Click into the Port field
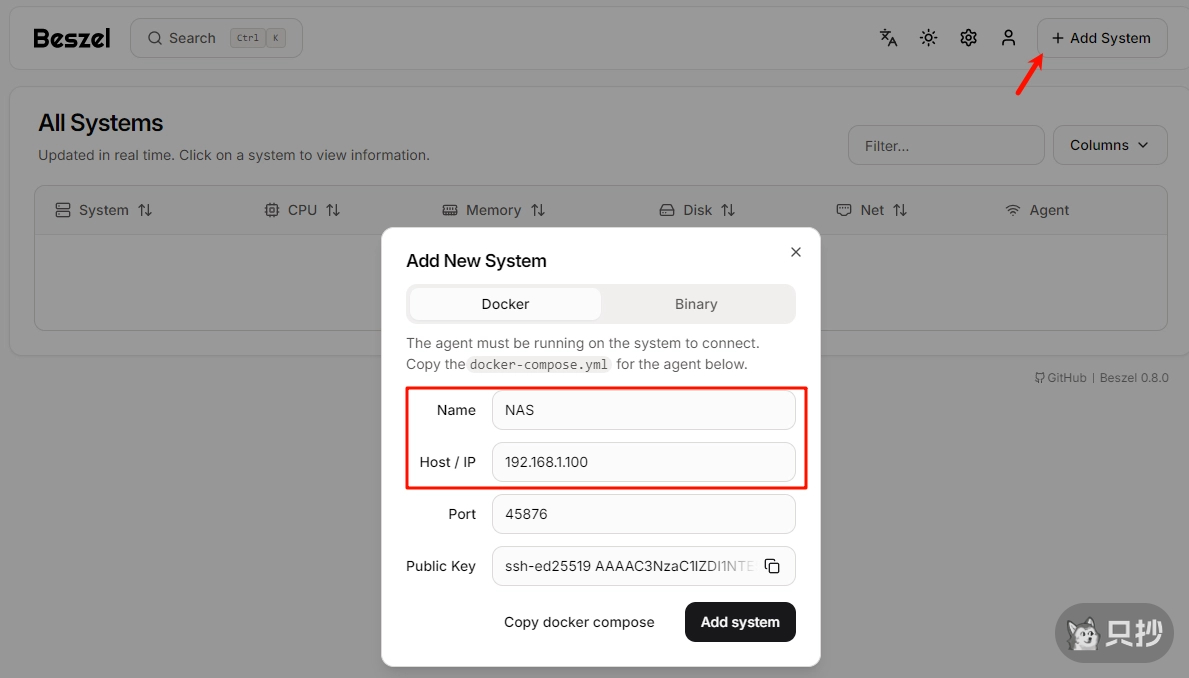1189x678 pixels. 643,514
